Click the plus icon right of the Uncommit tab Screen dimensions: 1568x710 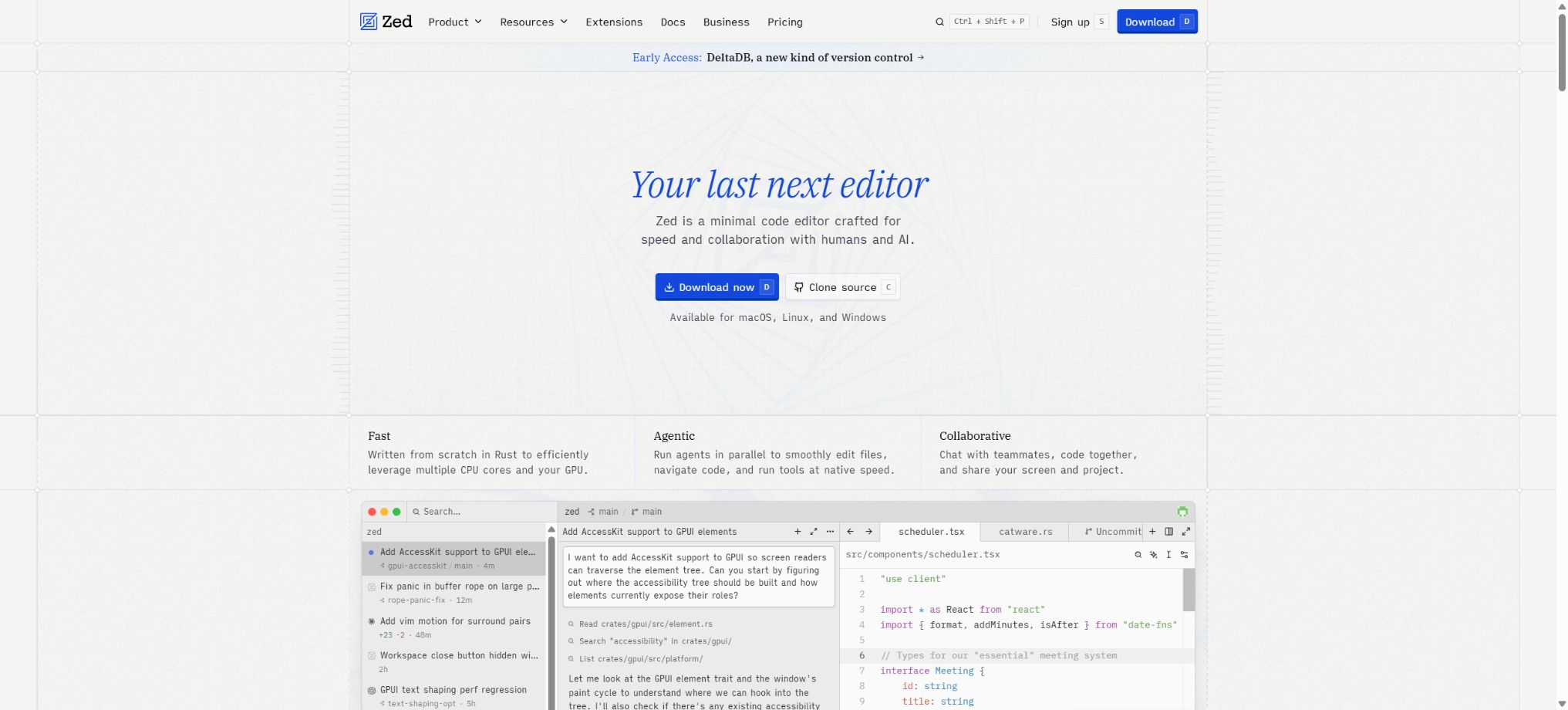[x=1152, y=532]
